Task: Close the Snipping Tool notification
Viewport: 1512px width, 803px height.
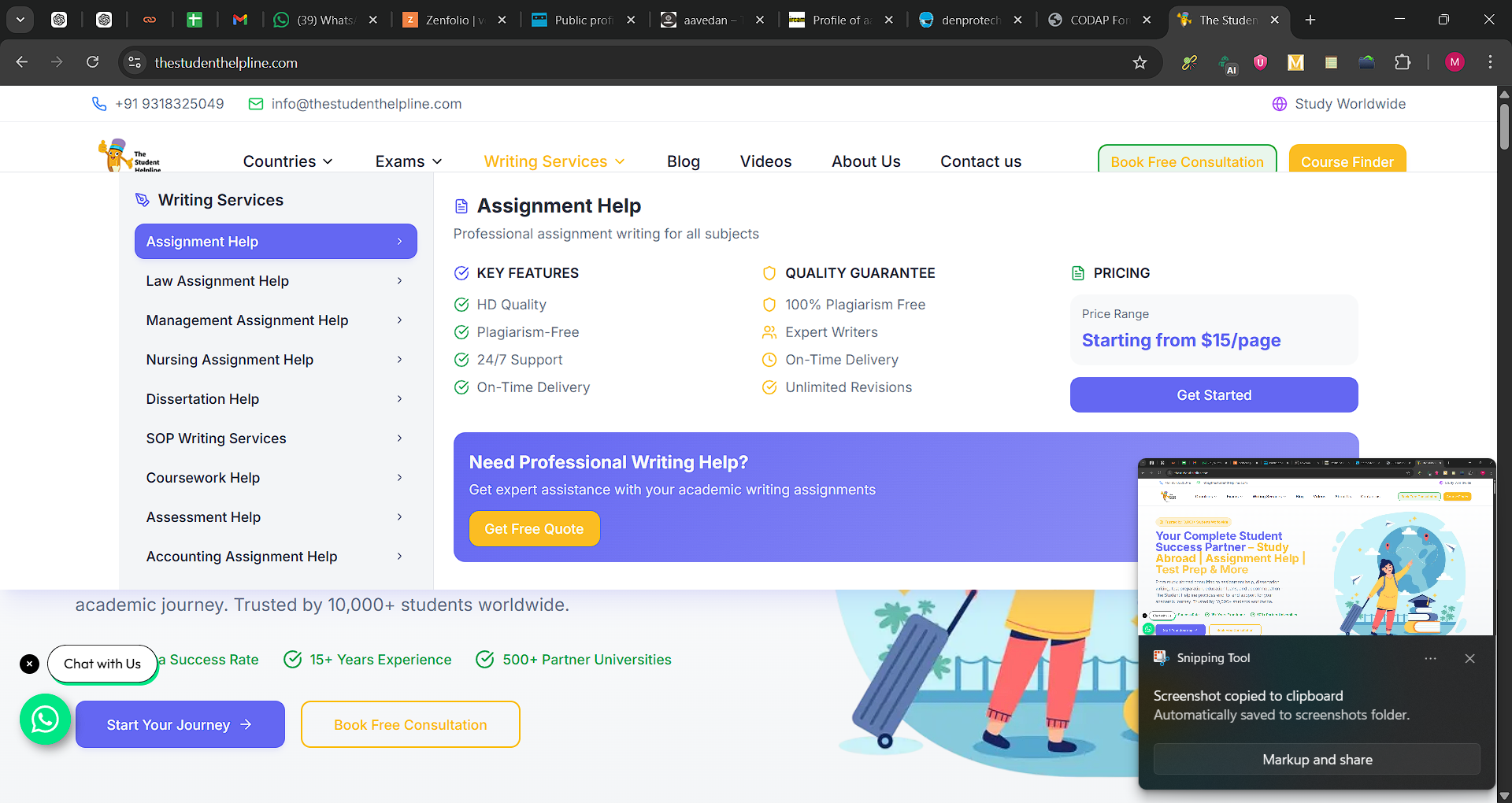Action: pyautogui.click(x=1469, y=658)
